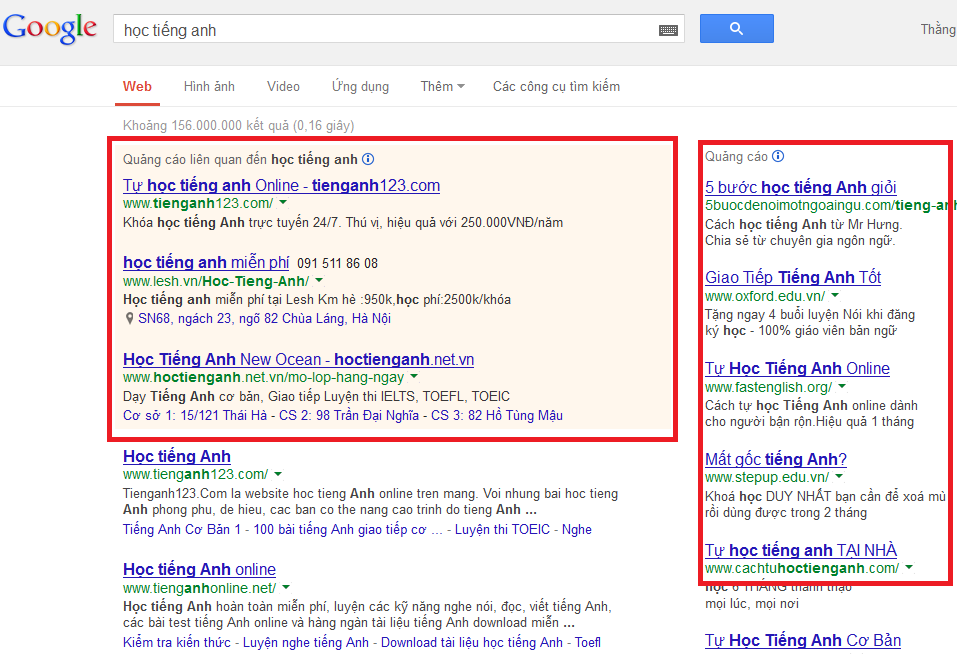Click the blue search magnifier button
The height and width of the screenshot is (654, 957).
pyautogui.click(x=737, y=29)
